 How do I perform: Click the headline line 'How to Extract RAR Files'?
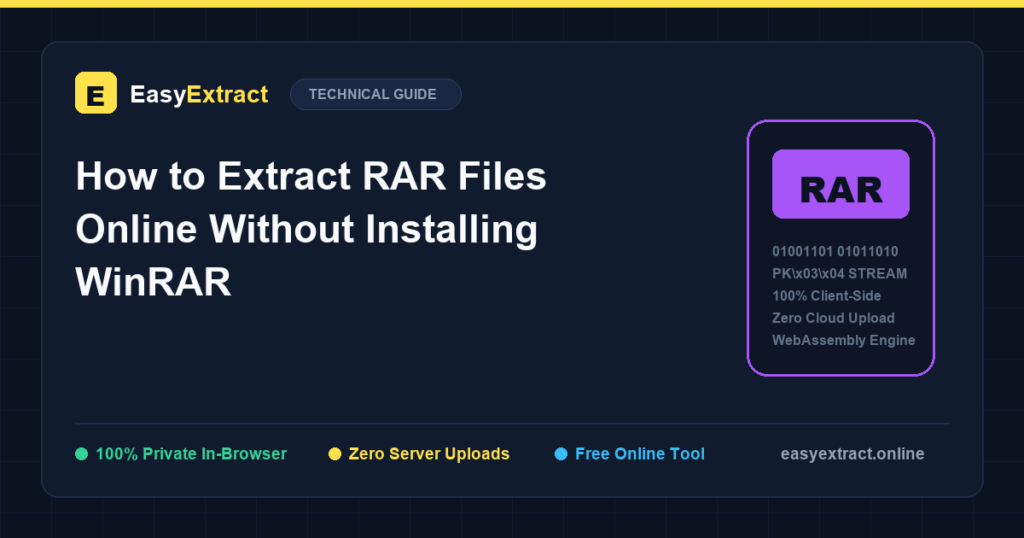click(311, 176)
